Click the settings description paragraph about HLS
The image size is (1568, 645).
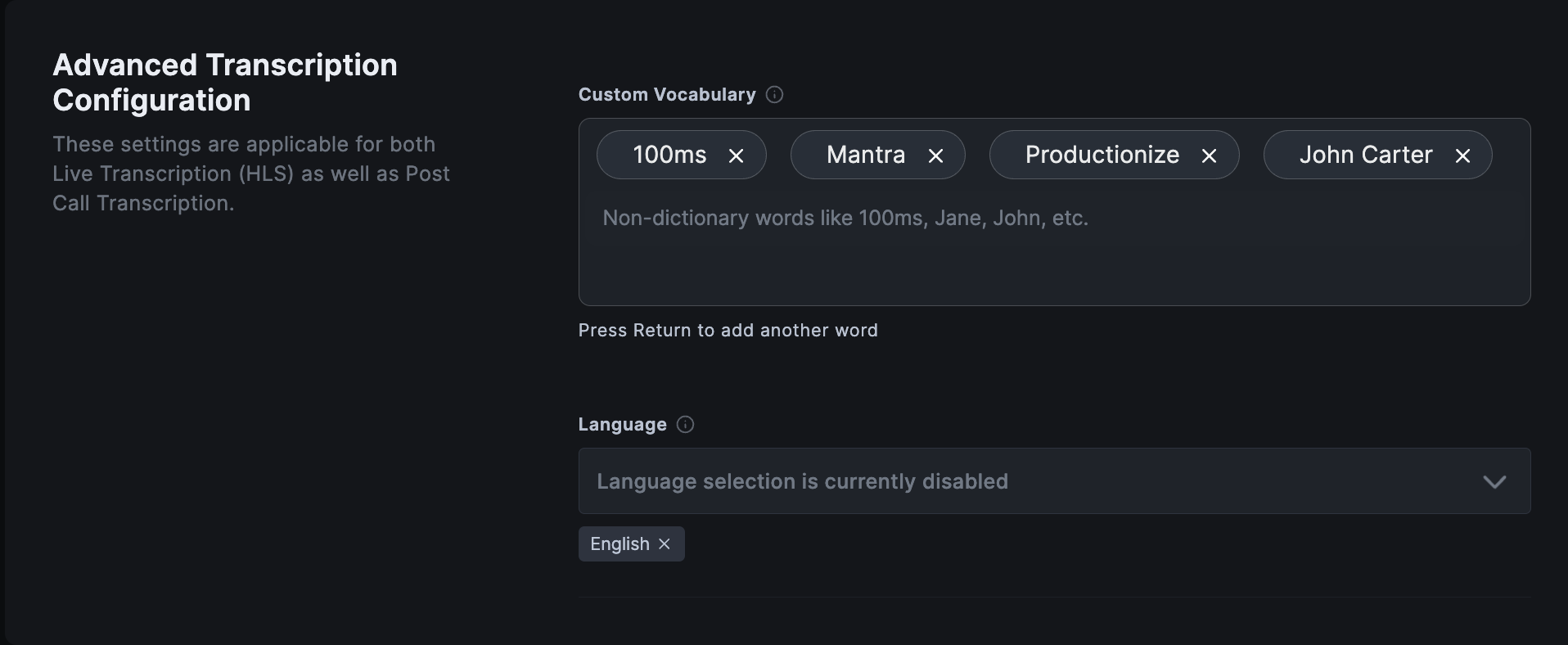(x=251, y=174)
